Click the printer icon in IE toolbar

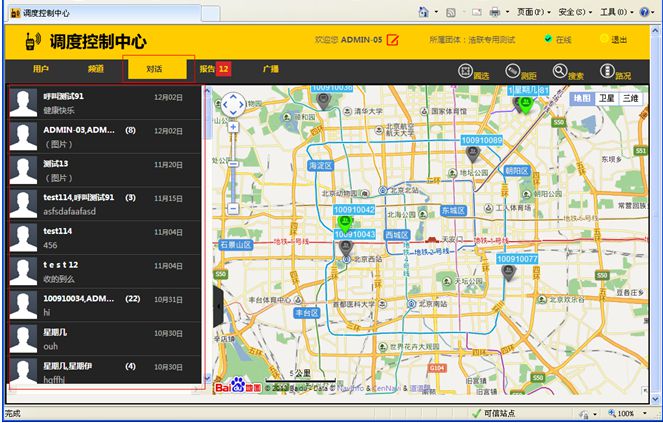point(495,12)
